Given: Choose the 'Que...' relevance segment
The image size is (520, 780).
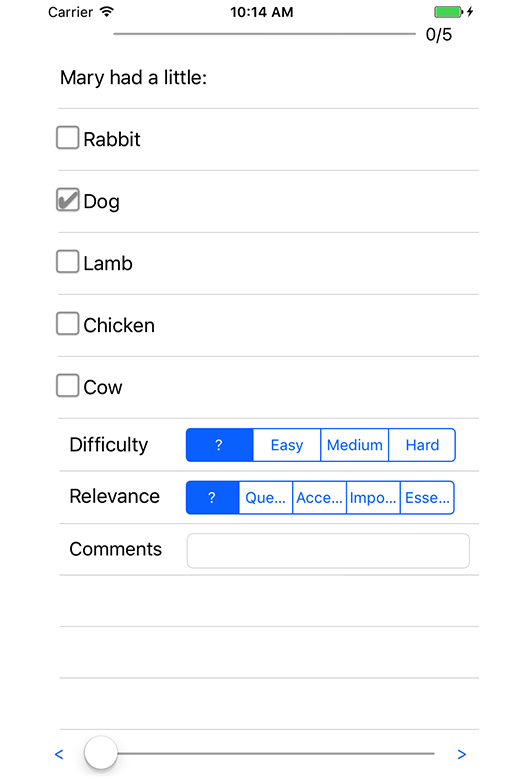Looking at the screenshot, I should click(266, 497).
